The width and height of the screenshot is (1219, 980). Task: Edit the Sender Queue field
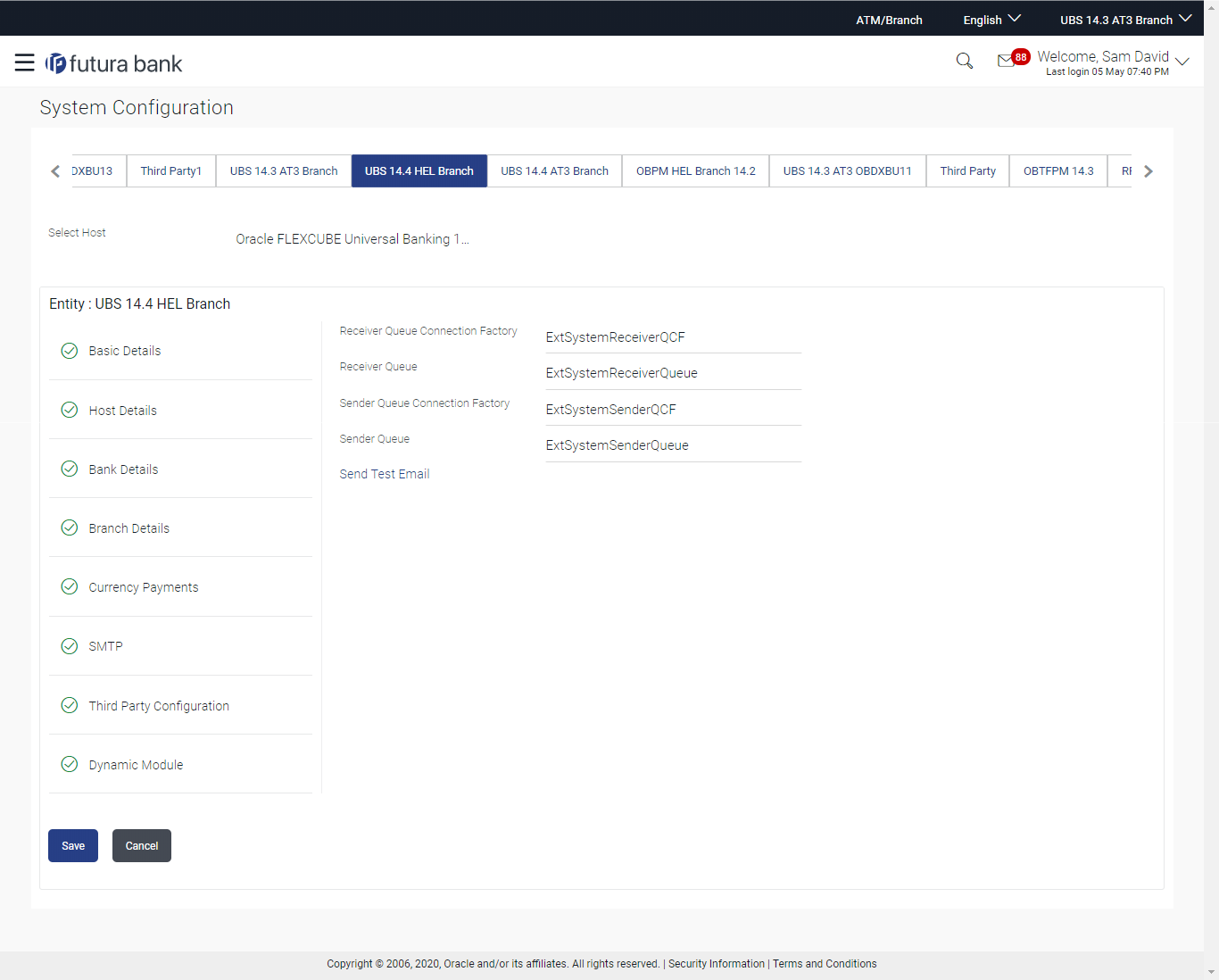pyautogui.click(x=674, y=445)
